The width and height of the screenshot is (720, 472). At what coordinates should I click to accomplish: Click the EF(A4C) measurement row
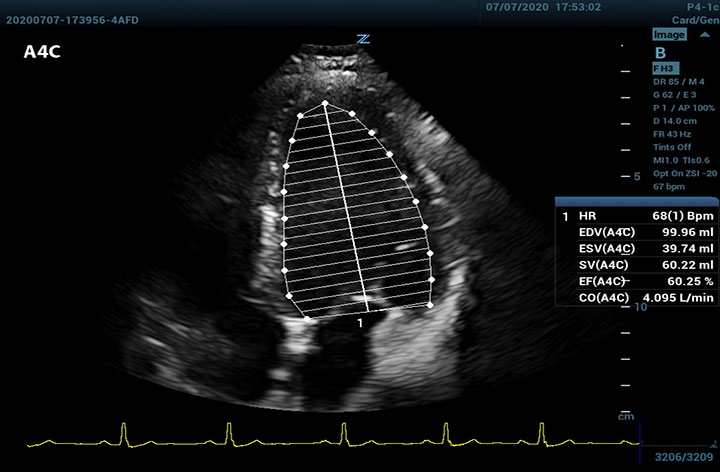[x=636, y=282]
